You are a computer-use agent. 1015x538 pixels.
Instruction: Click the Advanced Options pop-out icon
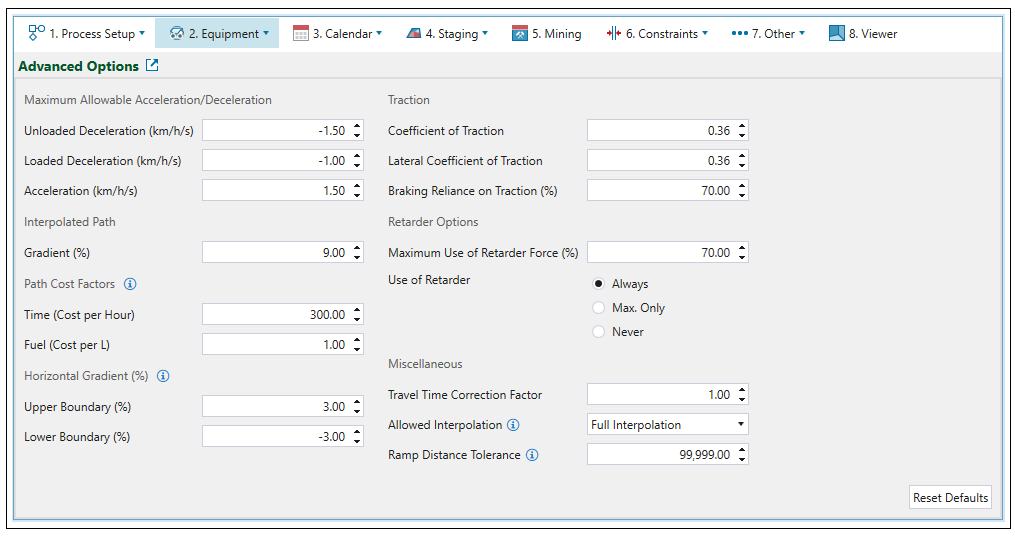(x=152, y=66)
